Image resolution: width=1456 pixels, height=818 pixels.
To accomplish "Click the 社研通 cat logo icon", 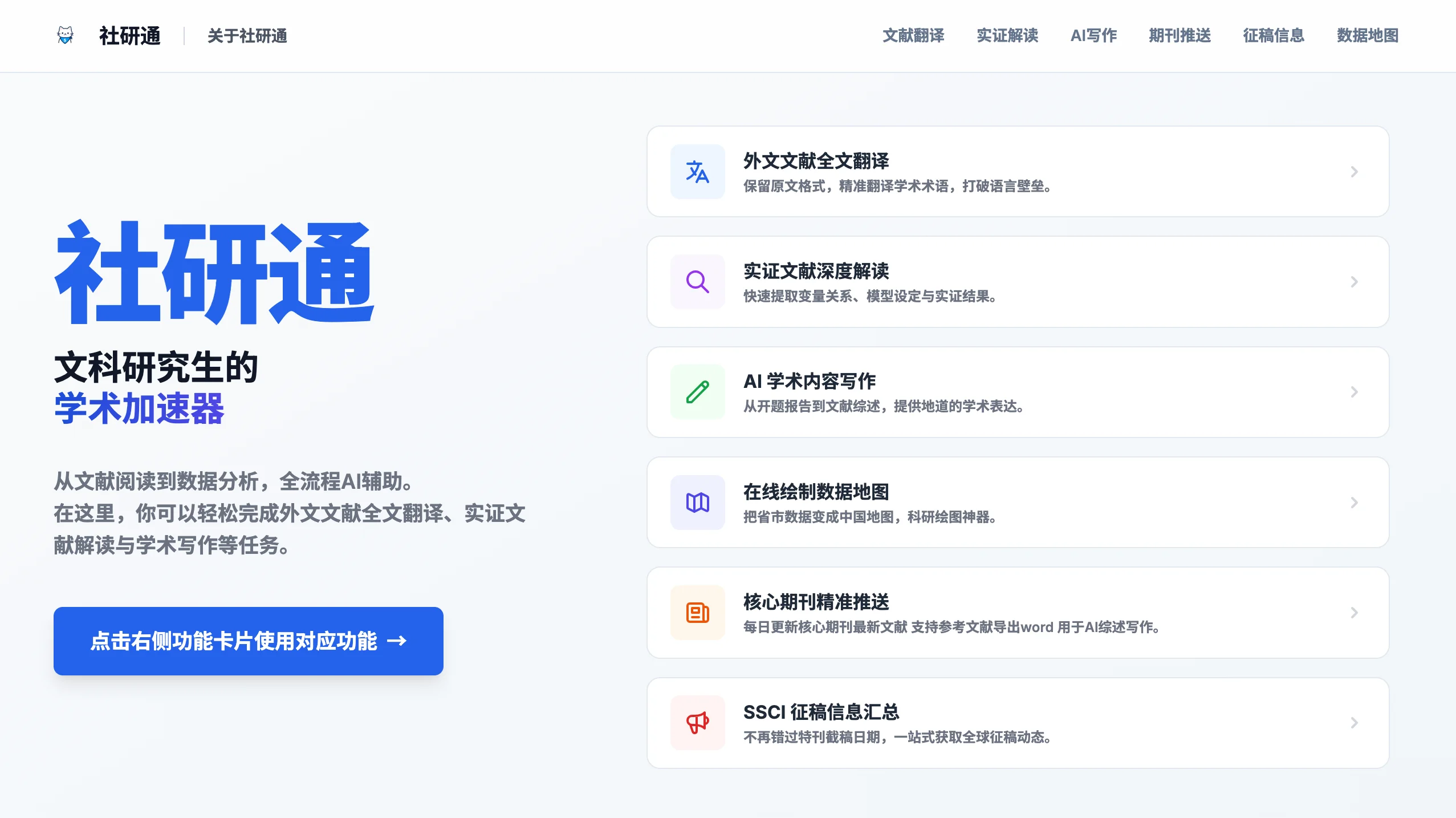I will (66, 35).
